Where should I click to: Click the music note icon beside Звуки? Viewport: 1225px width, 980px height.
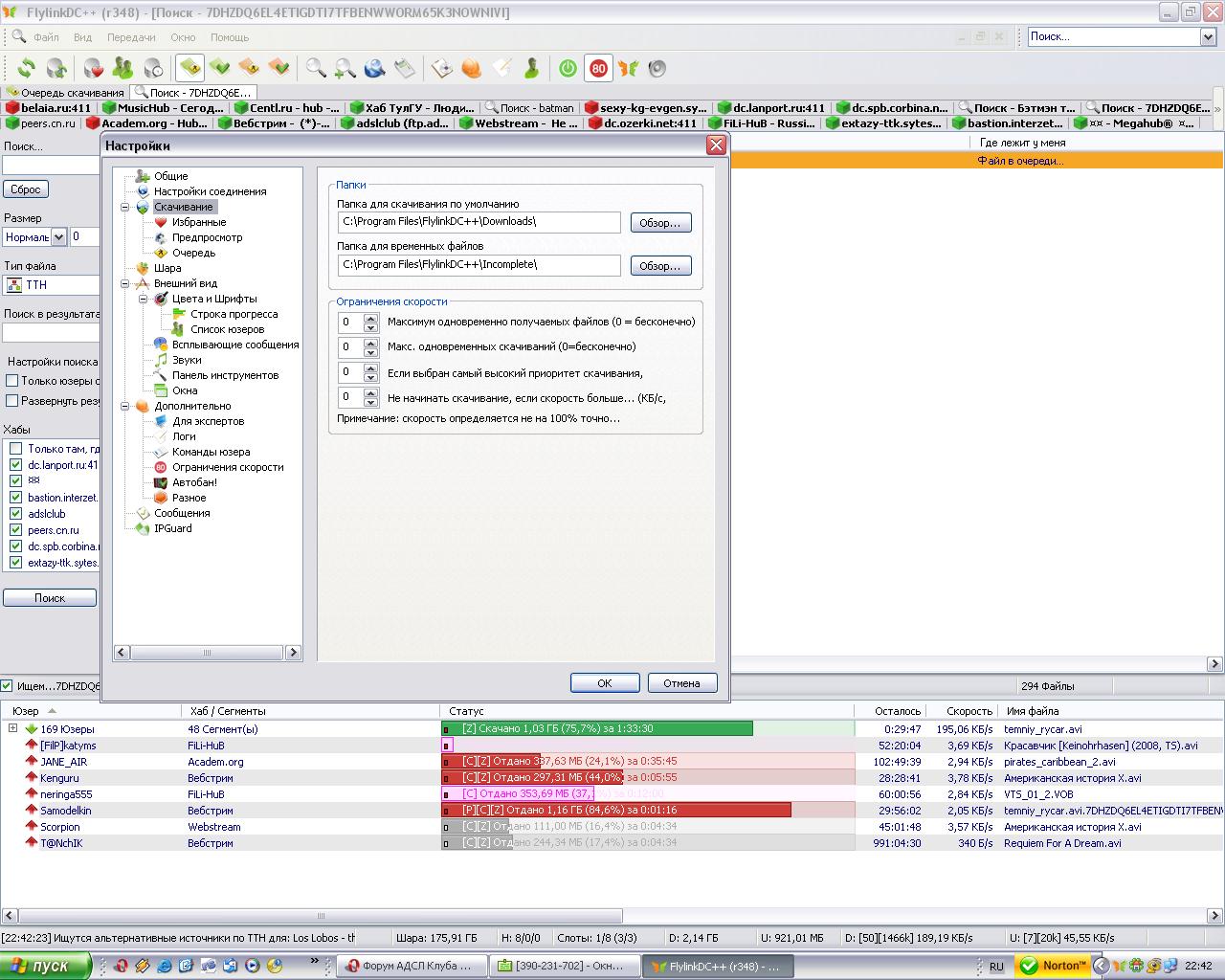point(161,360)
